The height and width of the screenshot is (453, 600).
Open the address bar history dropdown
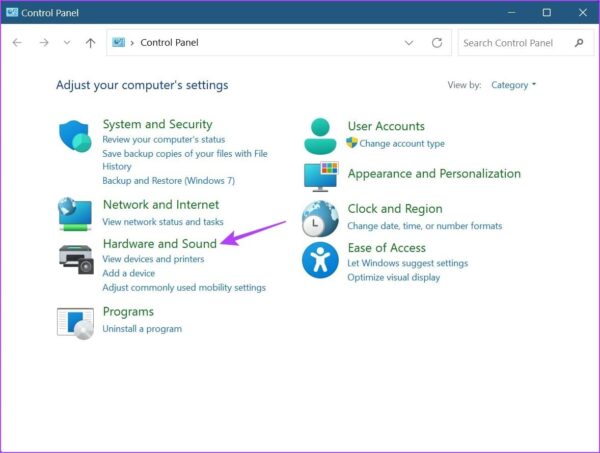click(x=408, y=43)
